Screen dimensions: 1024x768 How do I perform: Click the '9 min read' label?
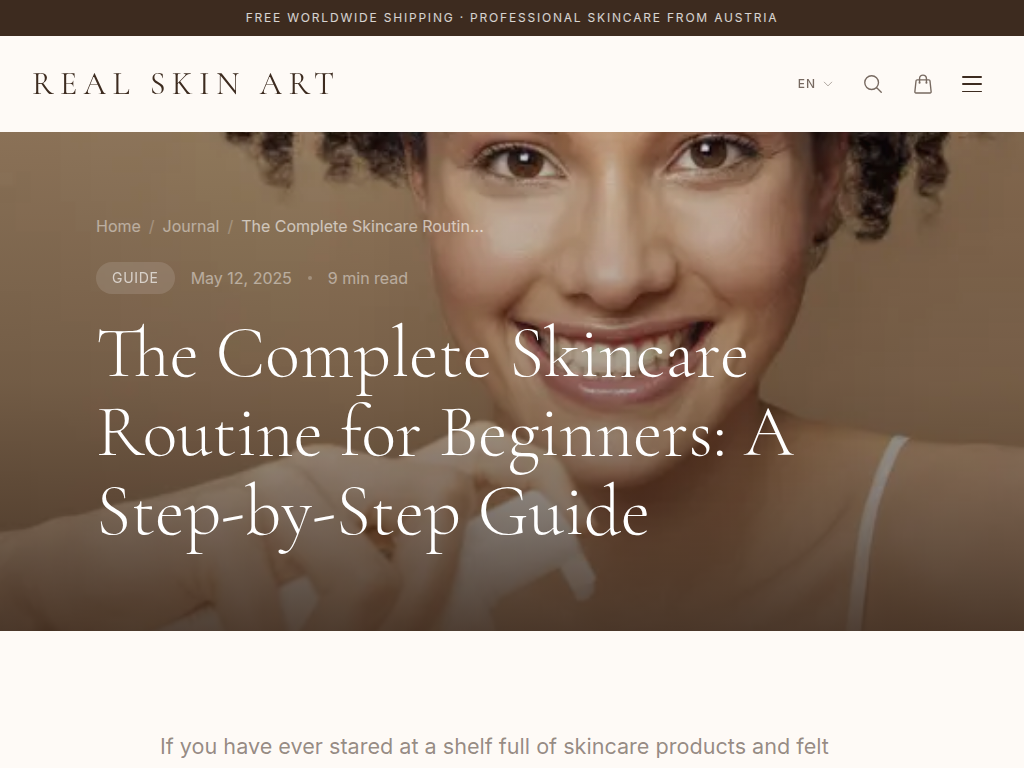(x=368, y=278)
